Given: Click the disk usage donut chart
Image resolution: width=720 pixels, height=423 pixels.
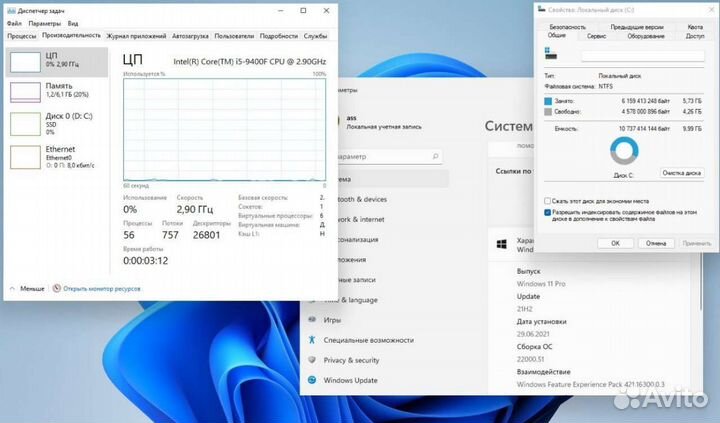Looking at the screenshot, I should (624, 151).
